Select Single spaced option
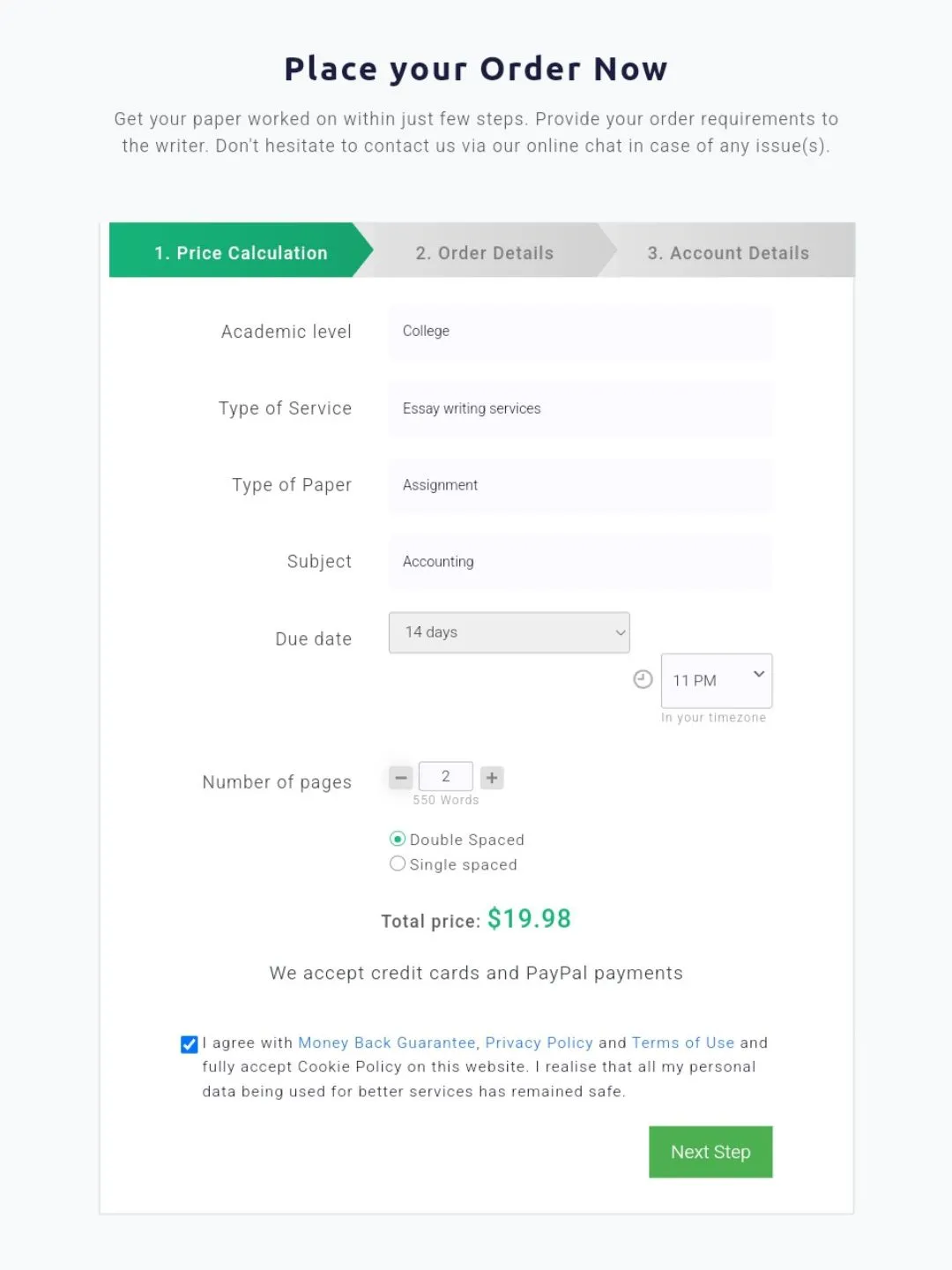 point(398,863)
